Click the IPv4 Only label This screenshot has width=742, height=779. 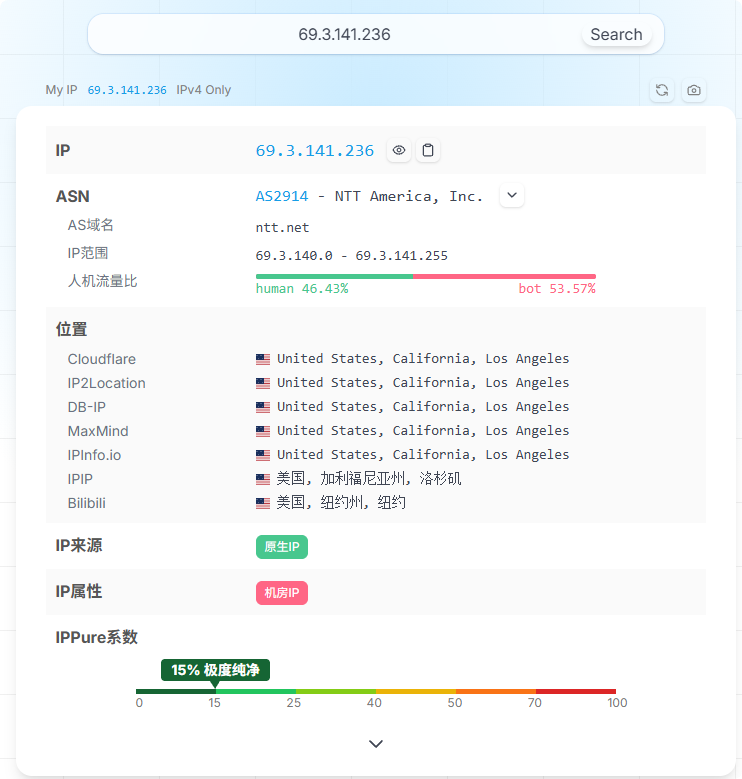click(x=204, y=90)
